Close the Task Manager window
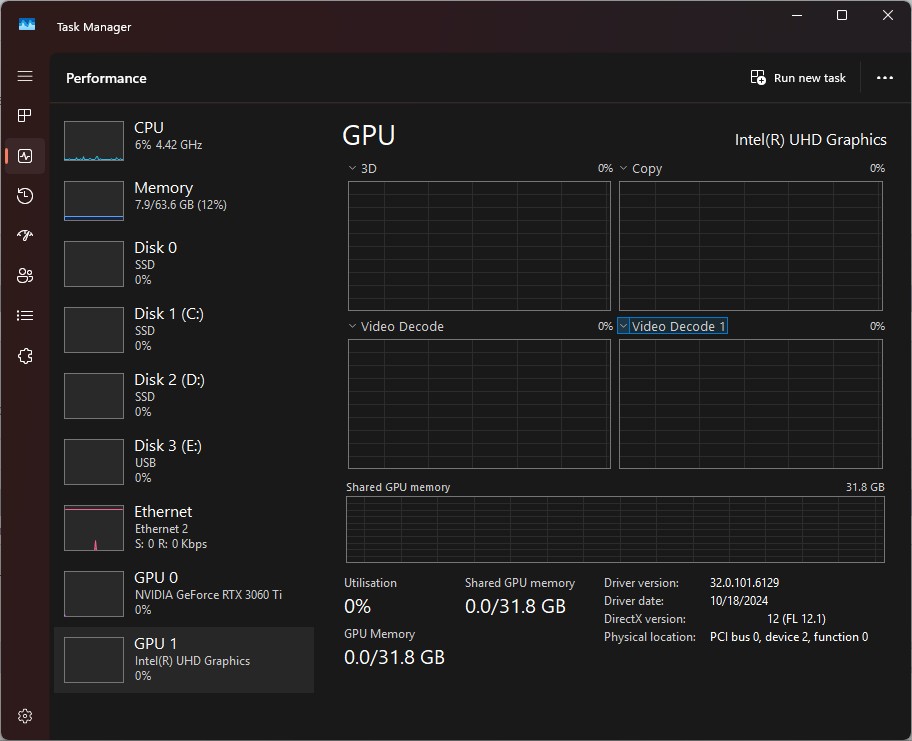The width and height of the screenshot is (912, 741). (888, 15)
